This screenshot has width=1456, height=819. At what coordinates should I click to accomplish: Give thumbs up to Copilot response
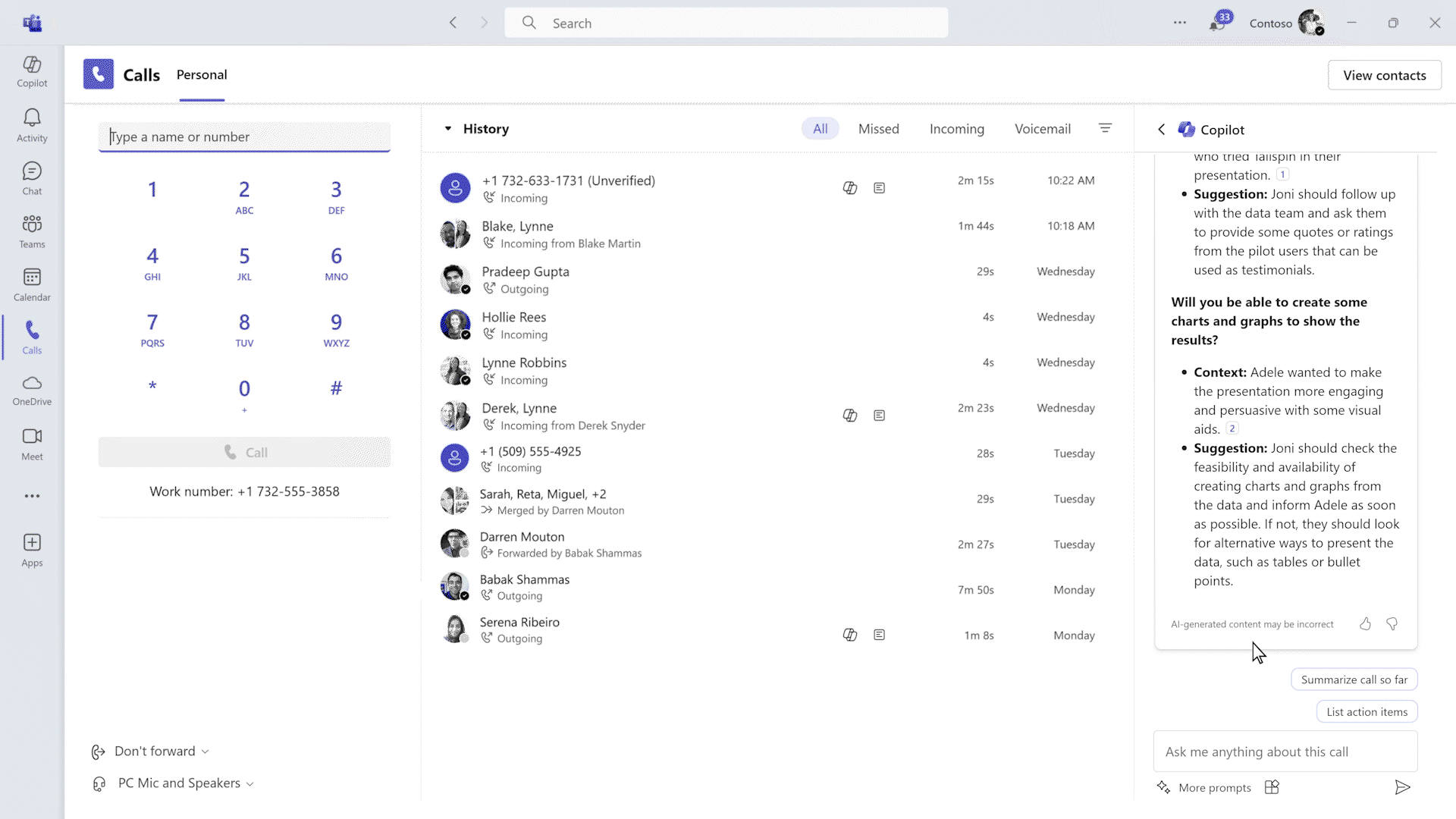coord(1365,624)
